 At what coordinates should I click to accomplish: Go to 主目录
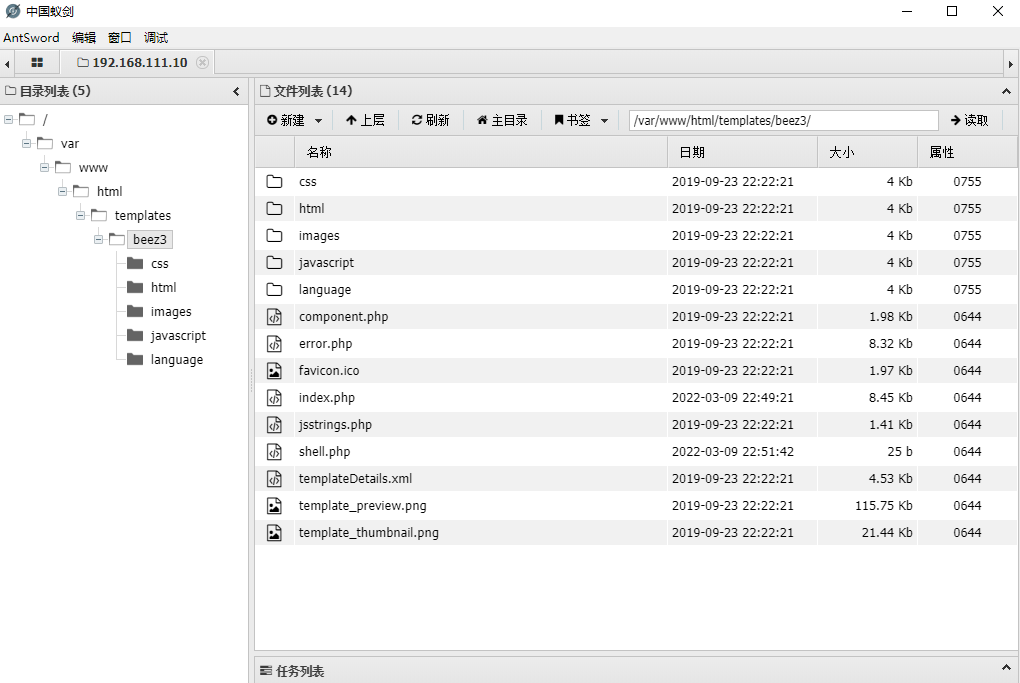click(x=502, y=120)
